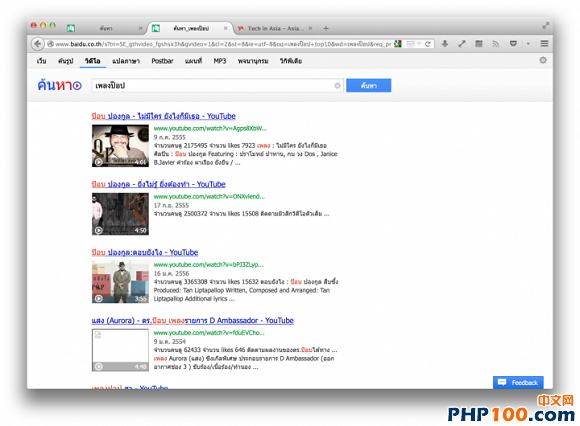
Task: Open the browser hamburger menu
Action: click(x=544, y=44)
